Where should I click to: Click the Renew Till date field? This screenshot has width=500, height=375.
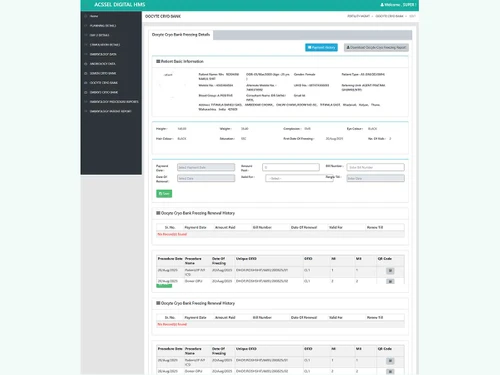point(375,178)
